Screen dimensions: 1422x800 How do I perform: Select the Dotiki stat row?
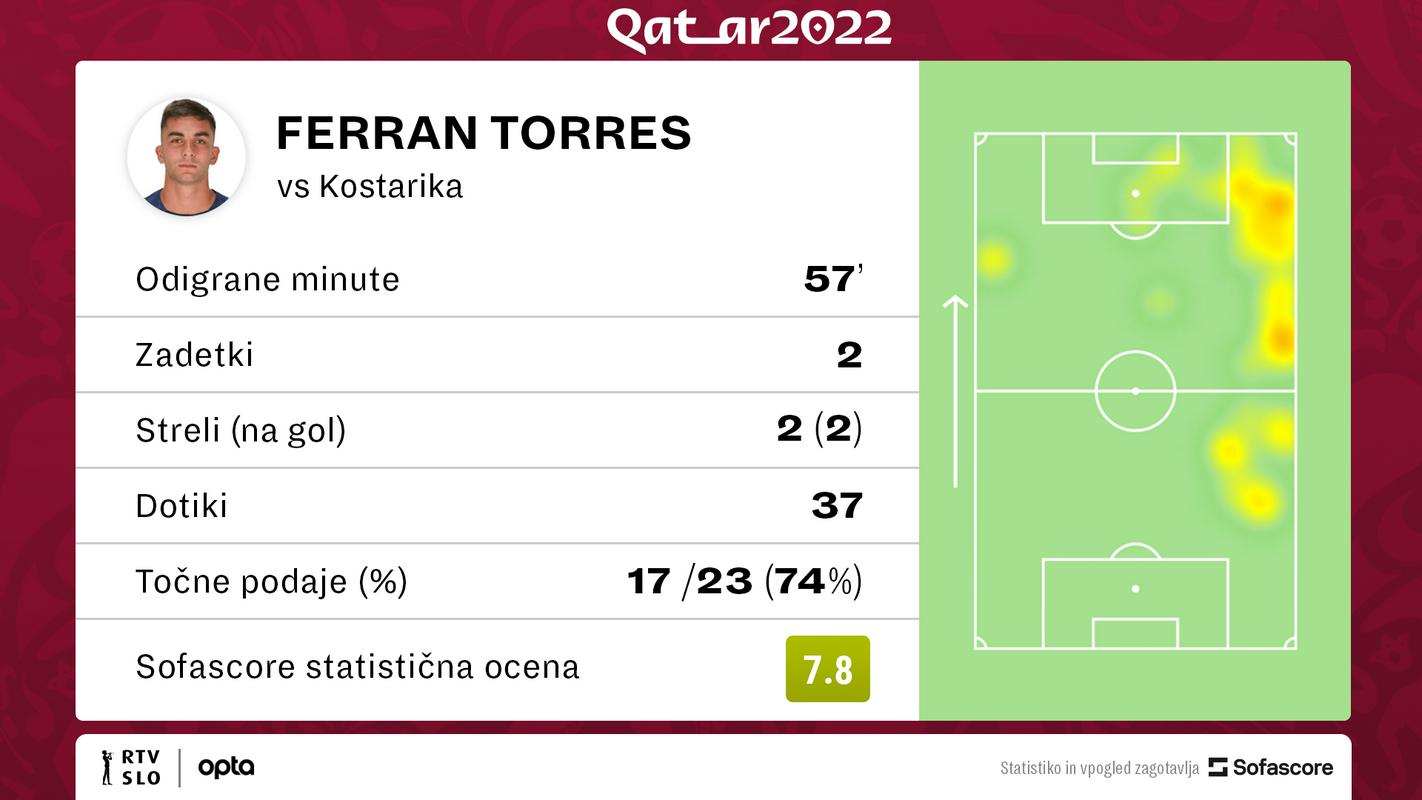(497, 506)
